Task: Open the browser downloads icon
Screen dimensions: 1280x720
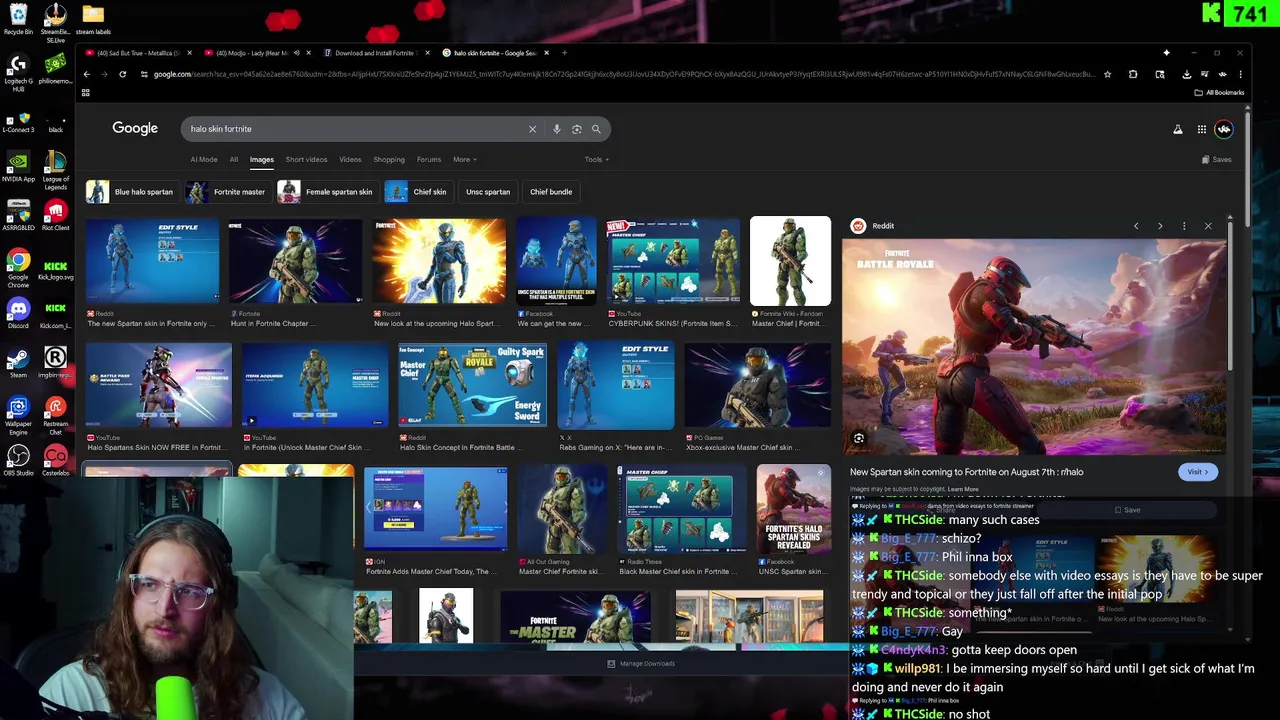Action: pos(1186,74)
